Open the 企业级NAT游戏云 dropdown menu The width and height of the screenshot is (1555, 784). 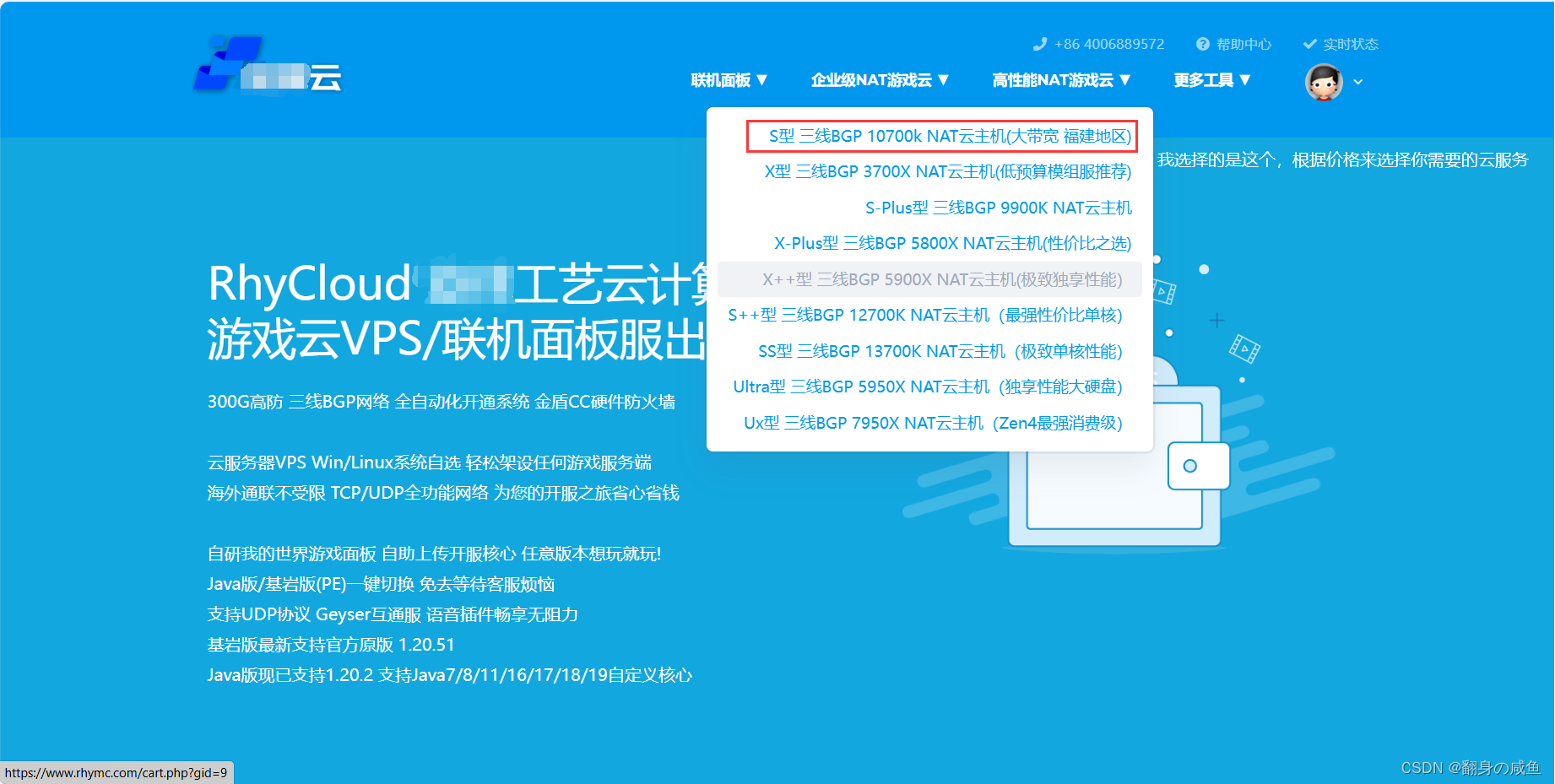[x=880, y=80]
